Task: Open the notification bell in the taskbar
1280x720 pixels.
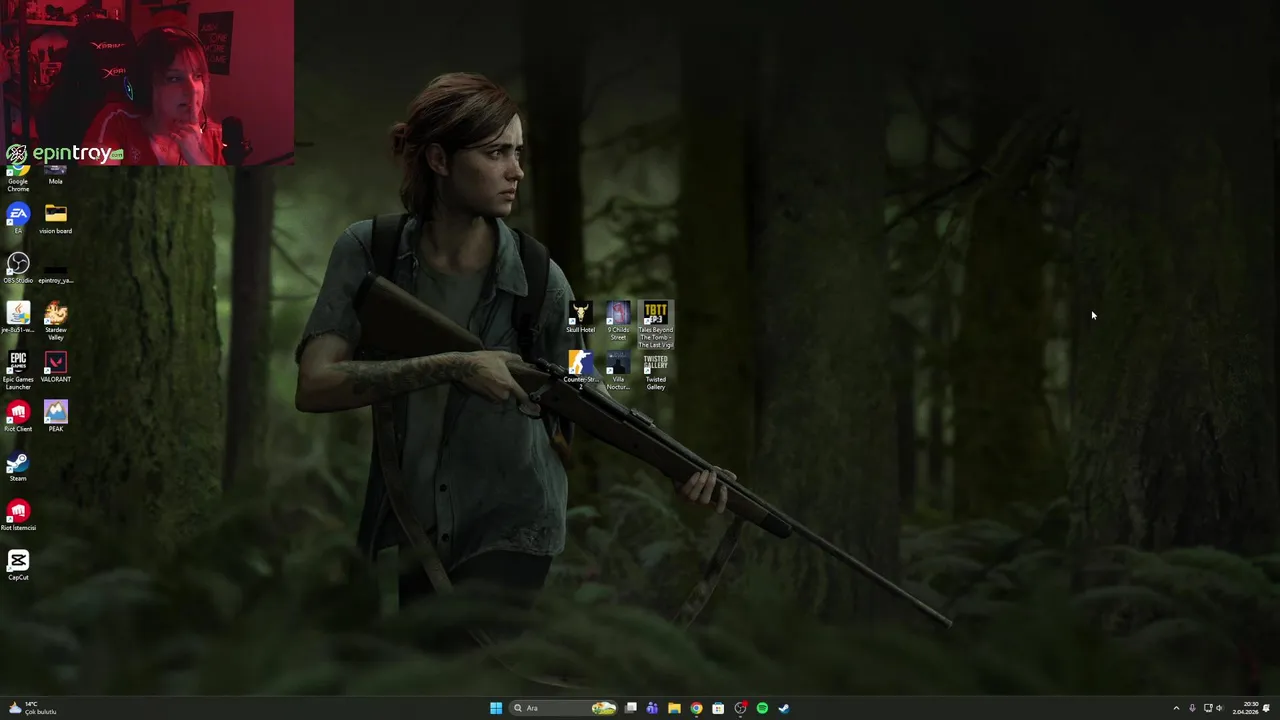Action: [1267, 708]
